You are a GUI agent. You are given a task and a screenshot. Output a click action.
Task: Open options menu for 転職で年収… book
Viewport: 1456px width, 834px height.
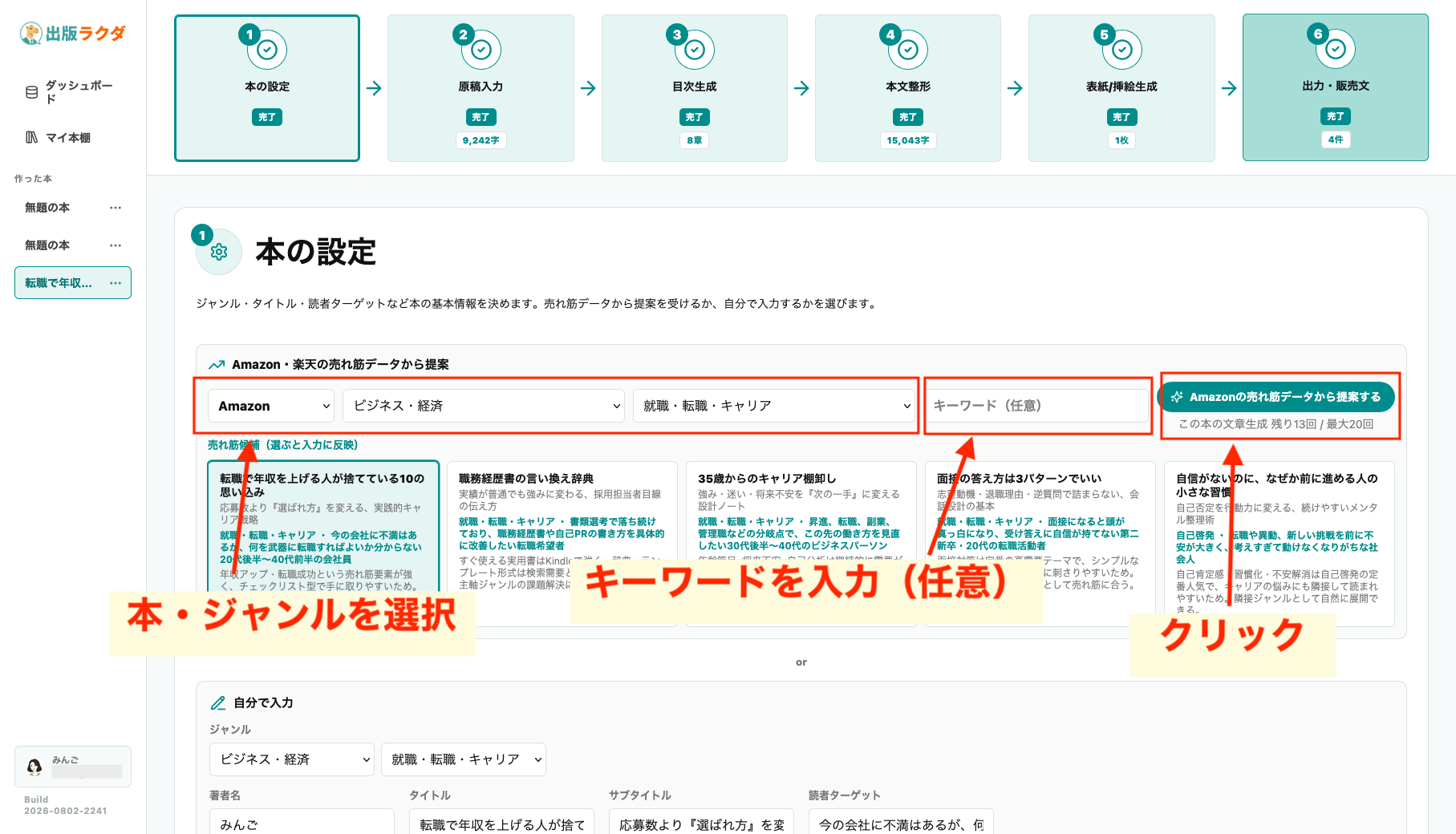pos(116,283)
